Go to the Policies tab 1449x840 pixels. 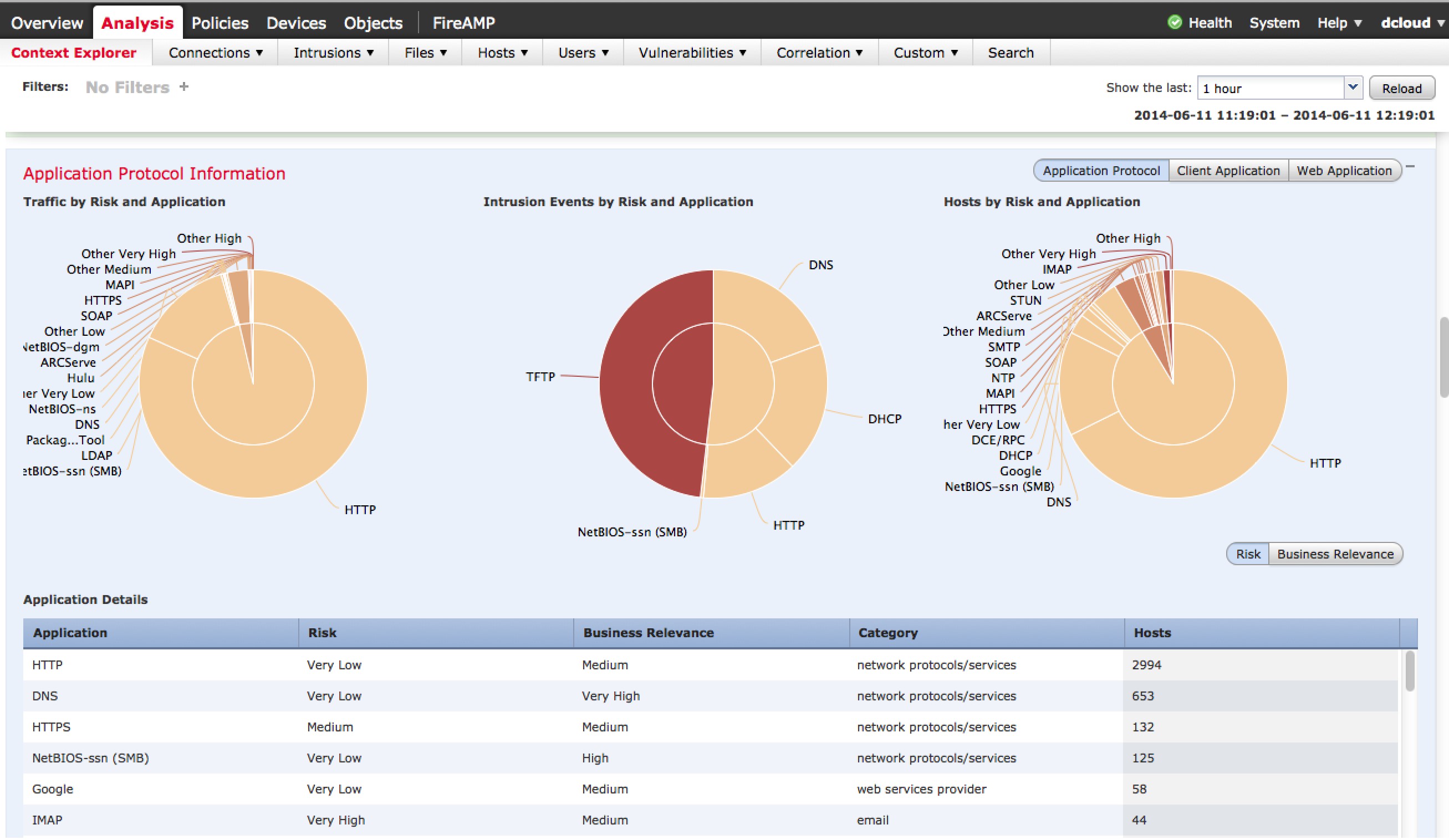(x=220, y=23)
